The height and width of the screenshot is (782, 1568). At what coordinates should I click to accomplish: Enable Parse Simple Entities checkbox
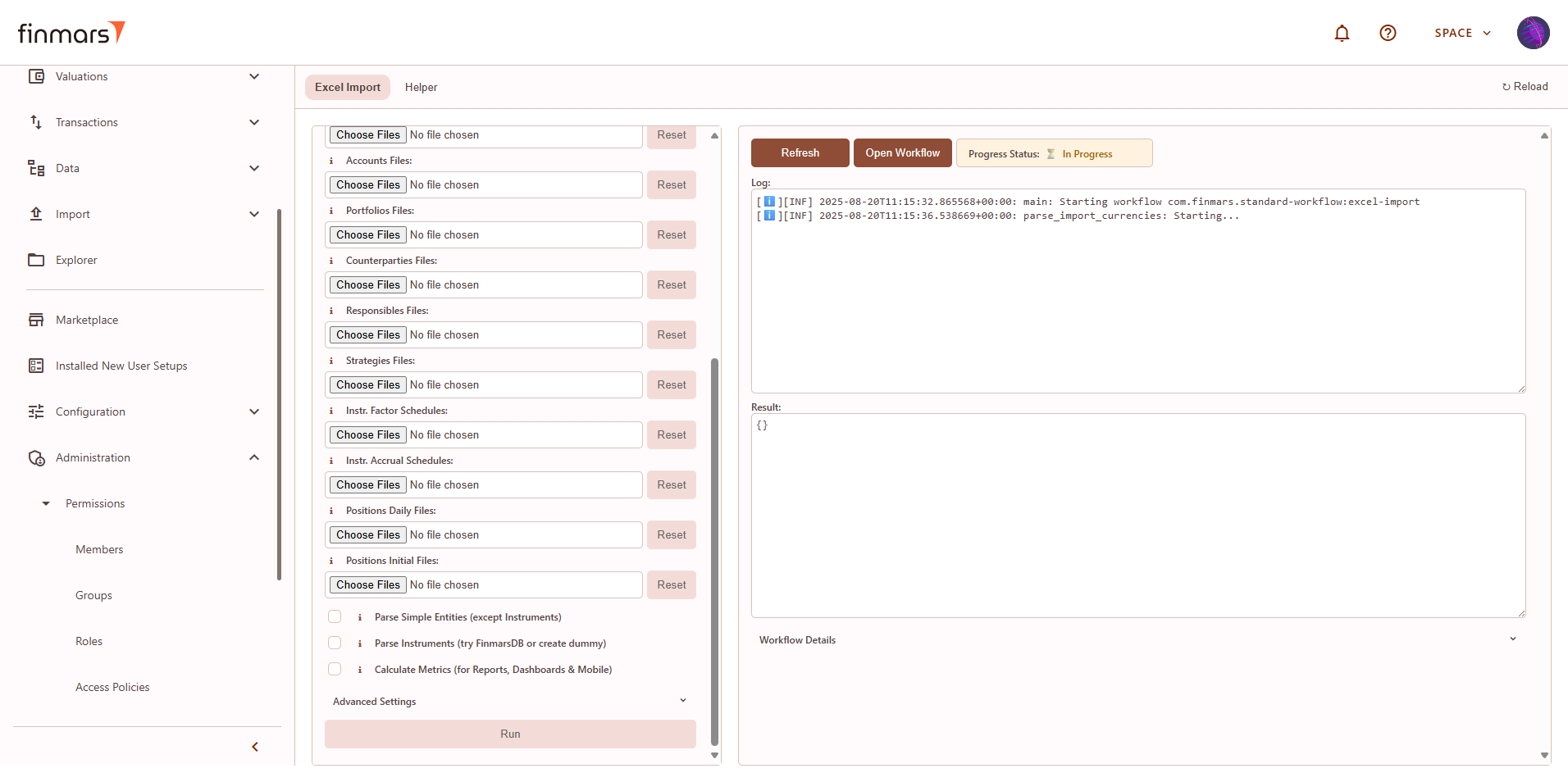point(335,616)
